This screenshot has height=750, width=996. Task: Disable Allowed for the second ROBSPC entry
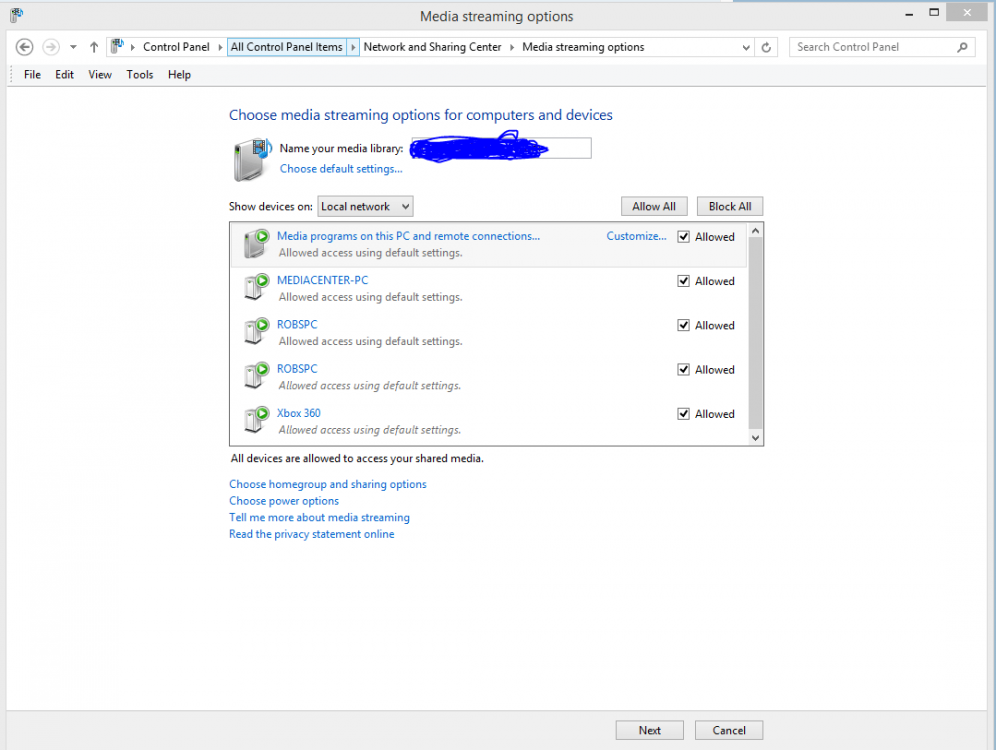(683, 369)
